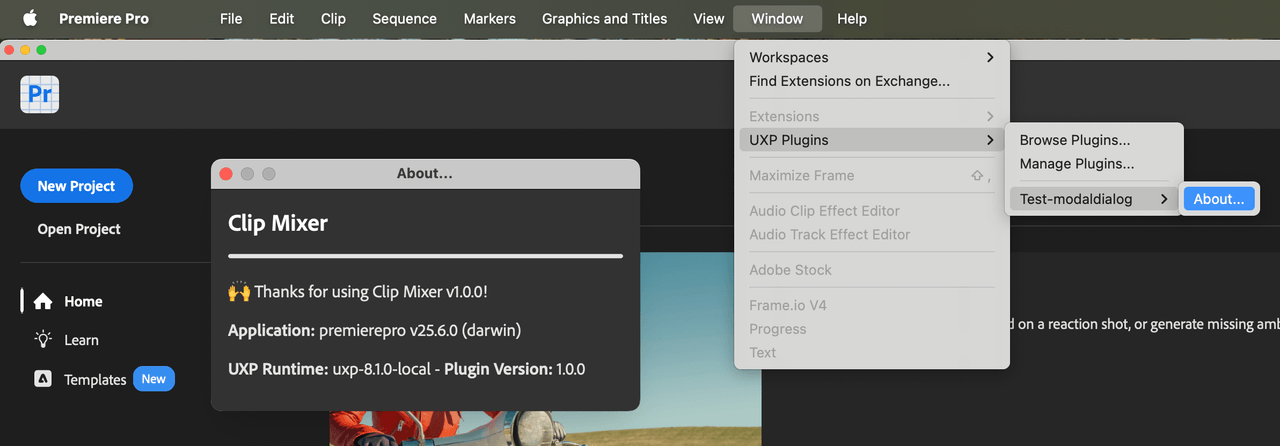The image size is (1280, 446).
Task: Open the View menu
Action: (709, 18)
